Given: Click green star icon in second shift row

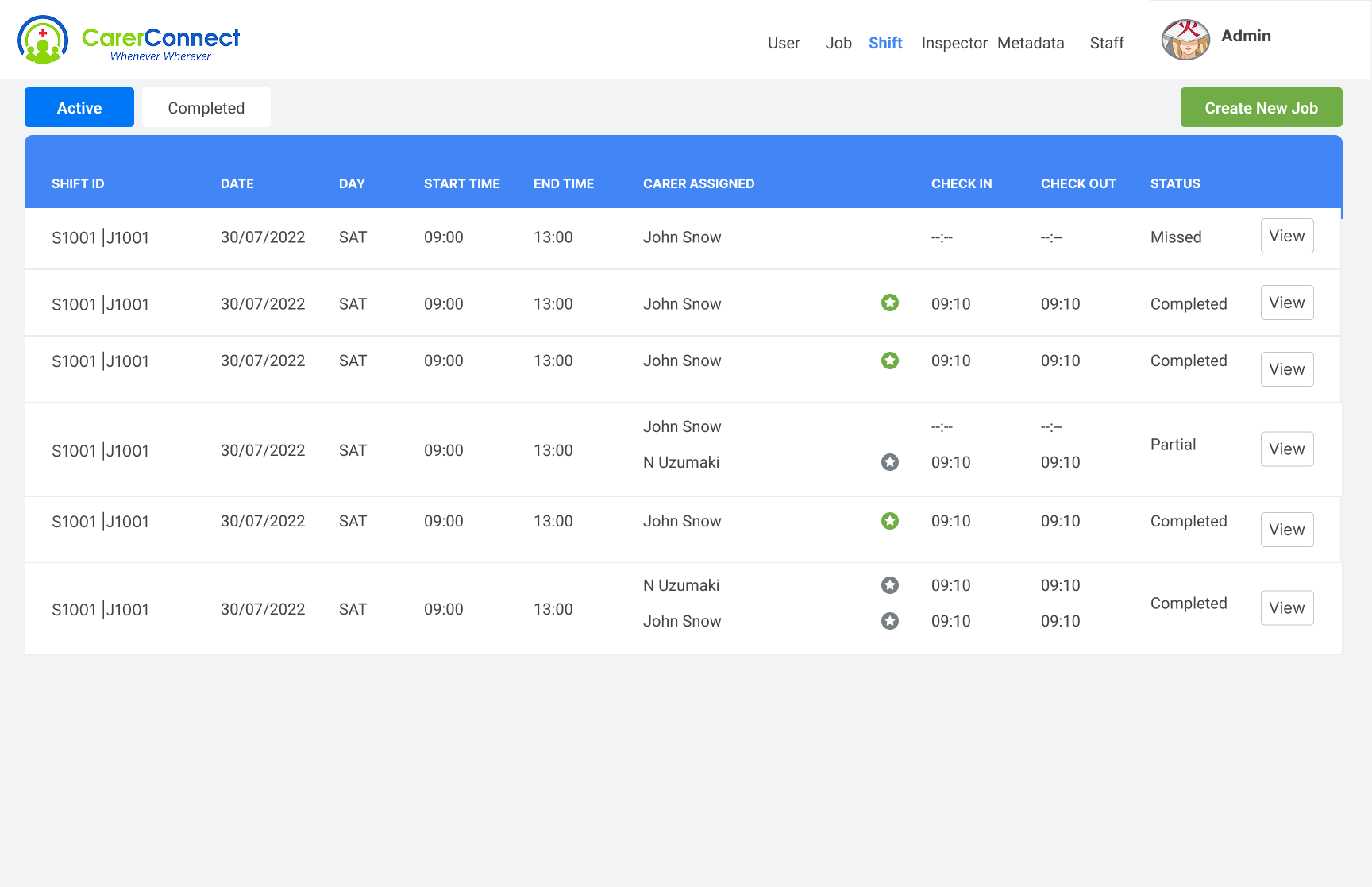Looking at the screenshot, I should 890,303.
